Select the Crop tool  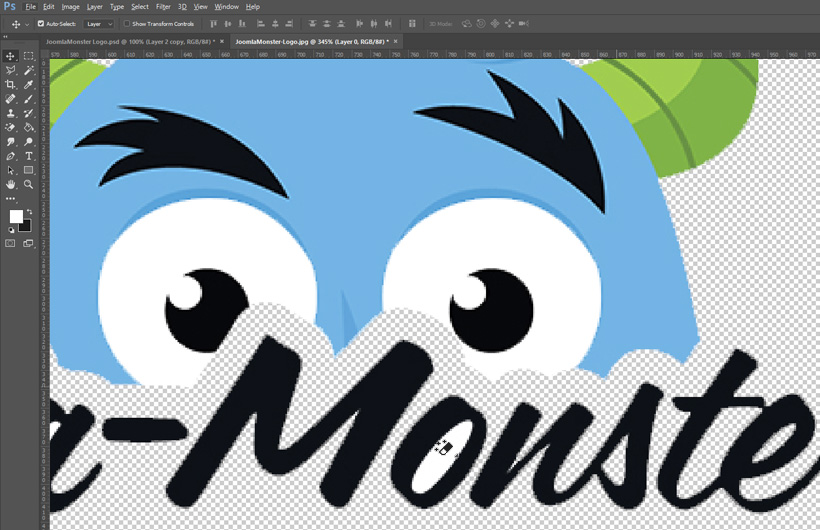pyautogui.click(x=10, y=84)
